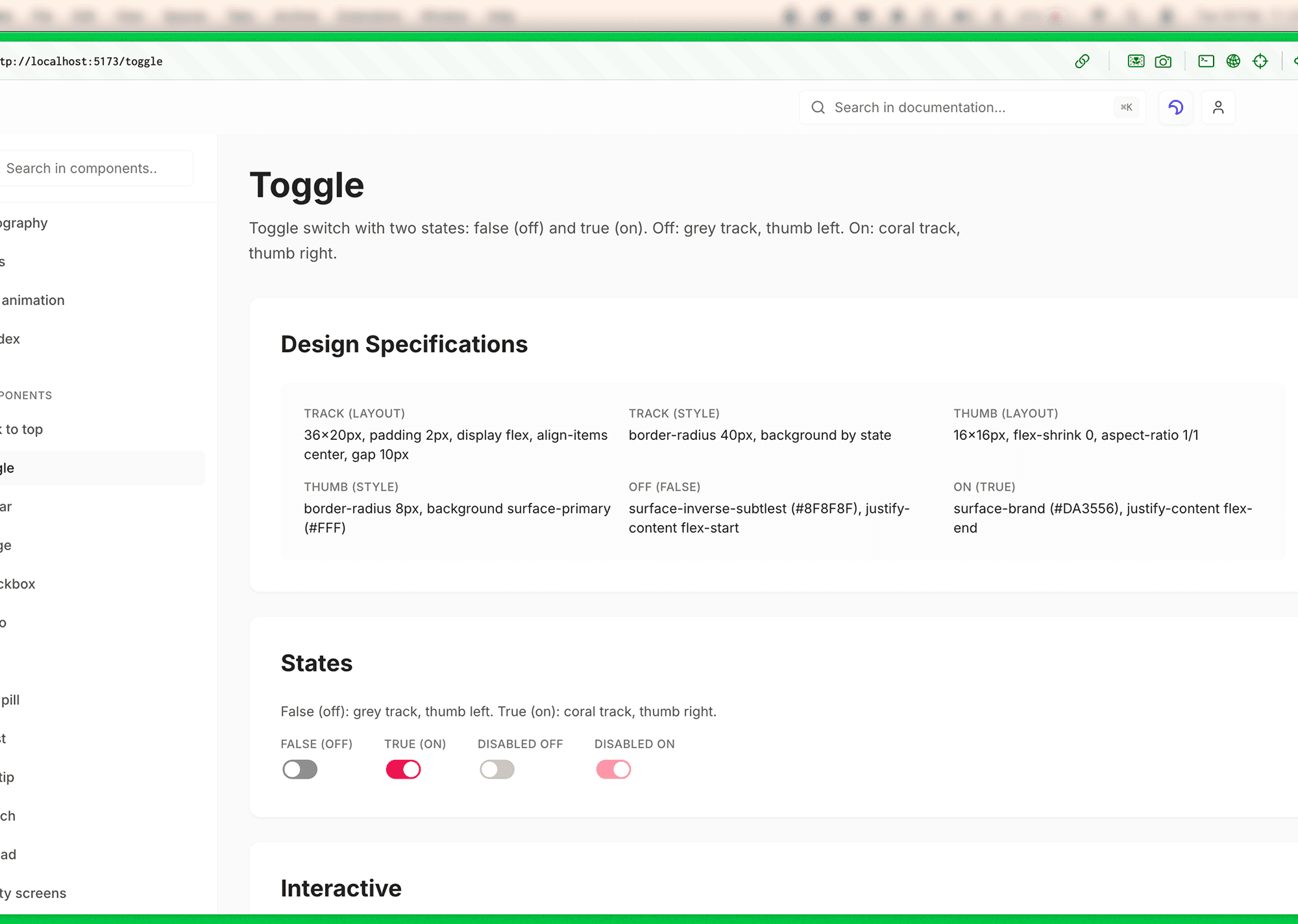The image size is (1298, 924).
Task: Click the crosshair element picker icon
Action: [1260, 61]
